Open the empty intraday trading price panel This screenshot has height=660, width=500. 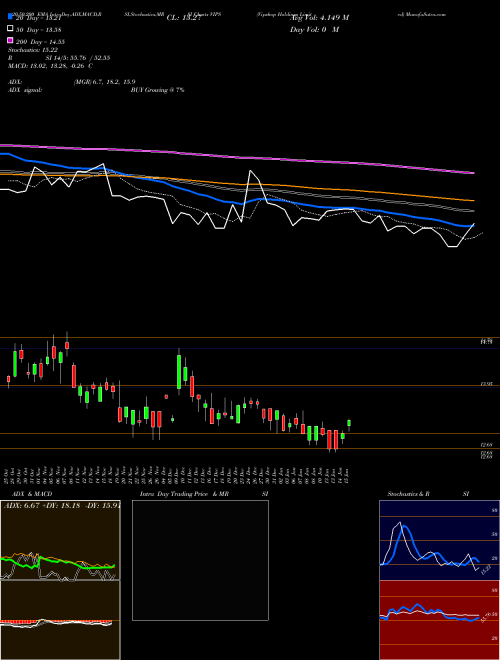pos(200,560)
